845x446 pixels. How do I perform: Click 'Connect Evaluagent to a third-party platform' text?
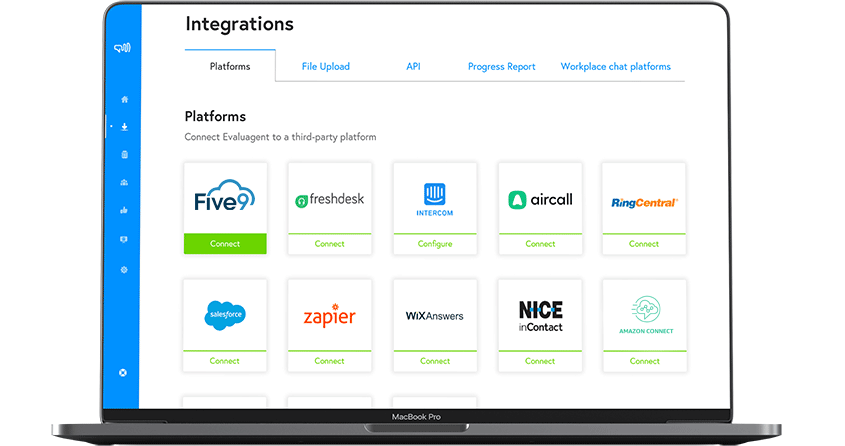pyautogui.click(x=280, y=137)
